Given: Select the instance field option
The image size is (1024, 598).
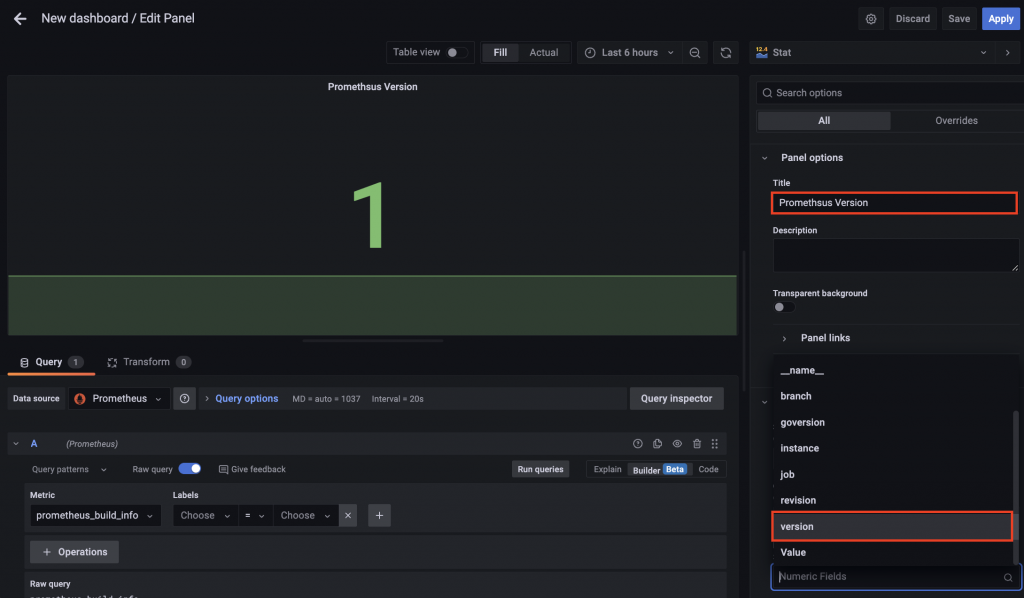Looking at the screenshot, I should [x=892, y=448].
